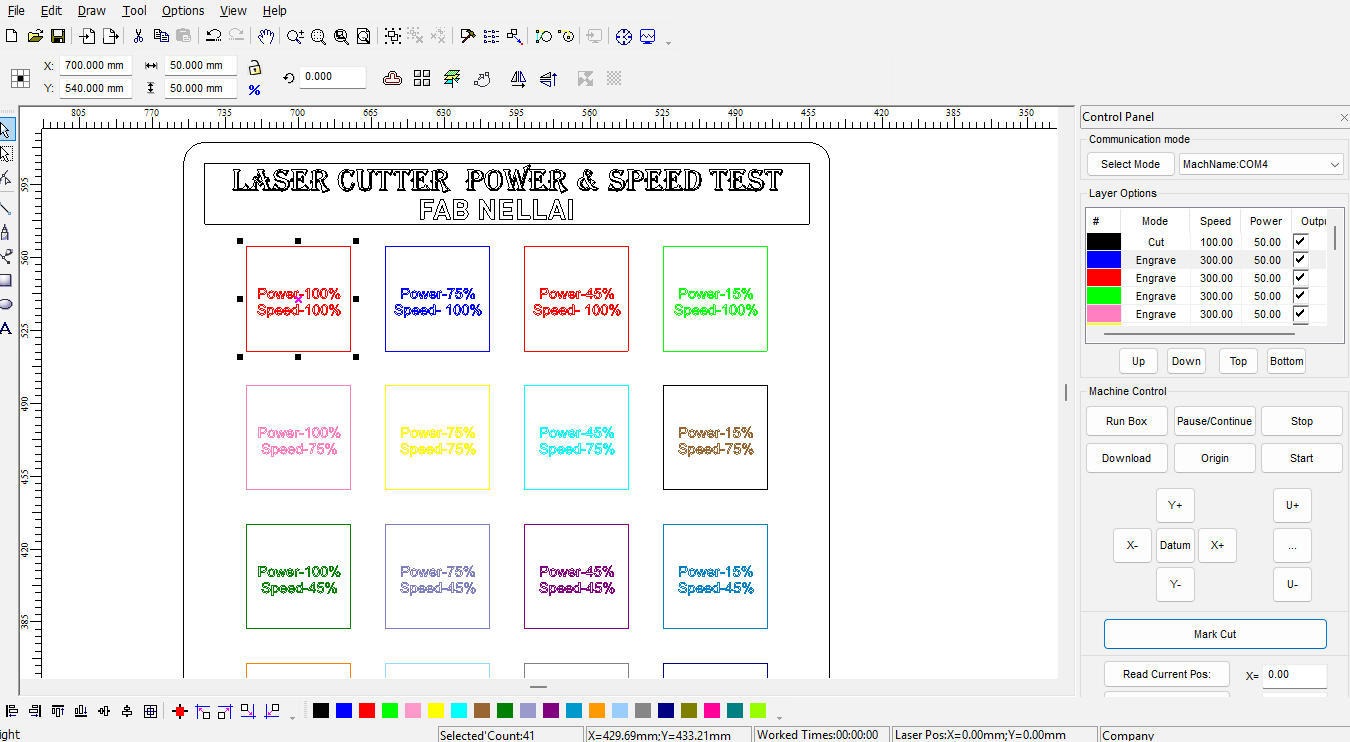This screenshot has width=1350, height=742.
Task: Open a file using the folder icon
Action: (35, 36)
